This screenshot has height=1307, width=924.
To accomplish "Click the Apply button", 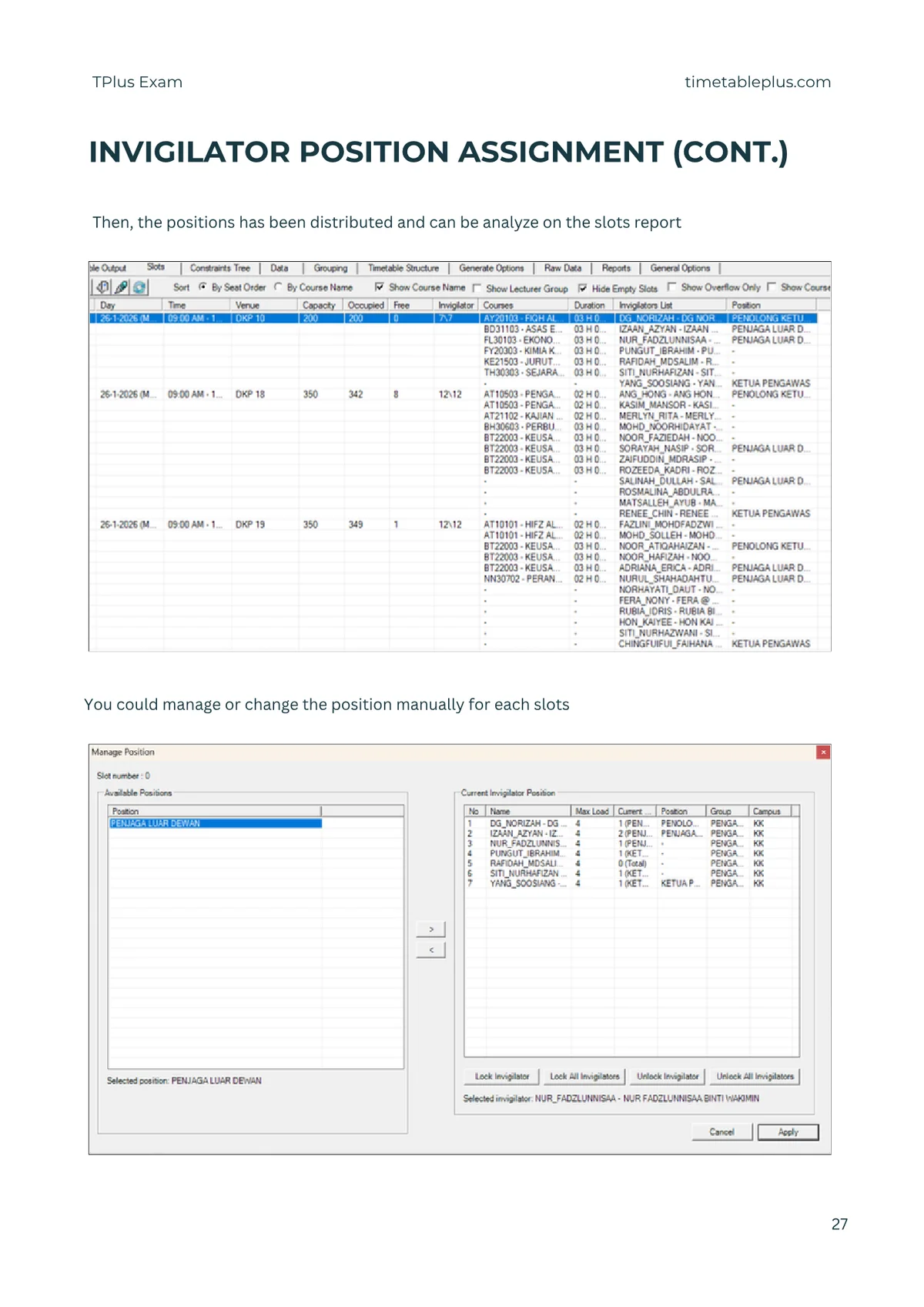I will 788,1132.
